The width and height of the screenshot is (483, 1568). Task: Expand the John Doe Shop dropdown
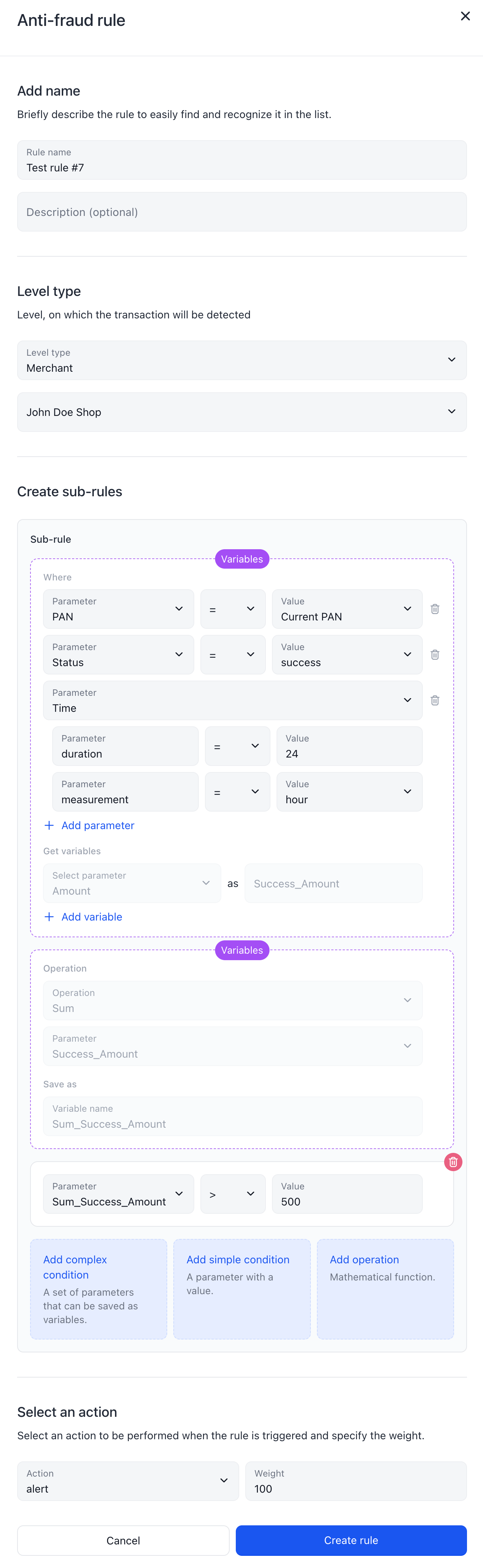242,412
